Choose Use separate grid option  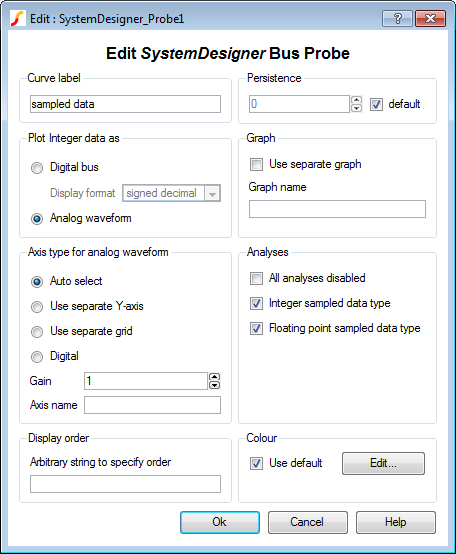(x=37, y=332)
